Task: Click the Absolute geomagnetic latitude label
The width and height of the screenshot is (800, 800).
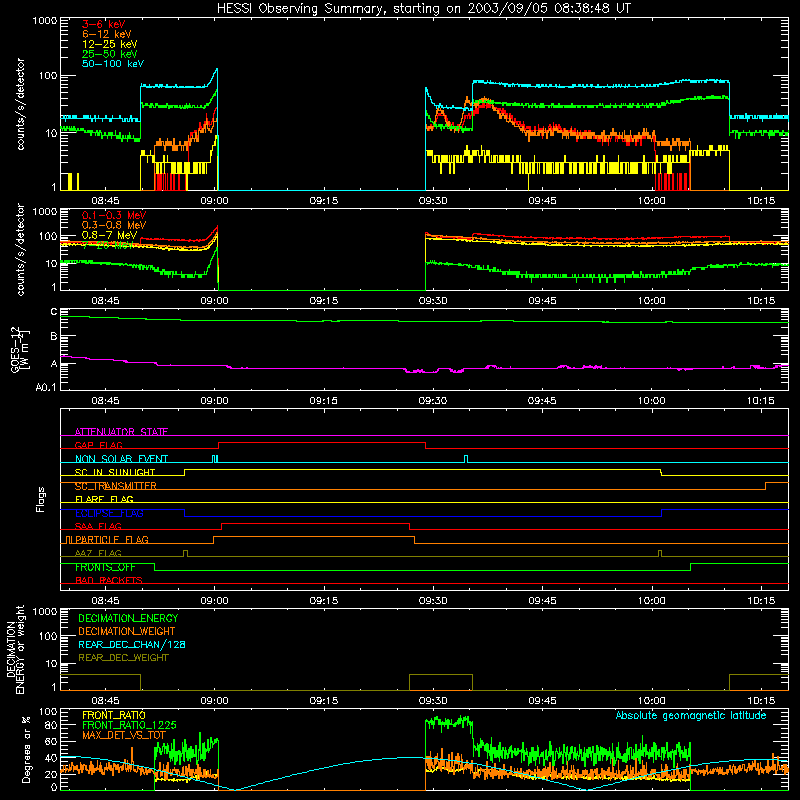Action: click(691, 715)
